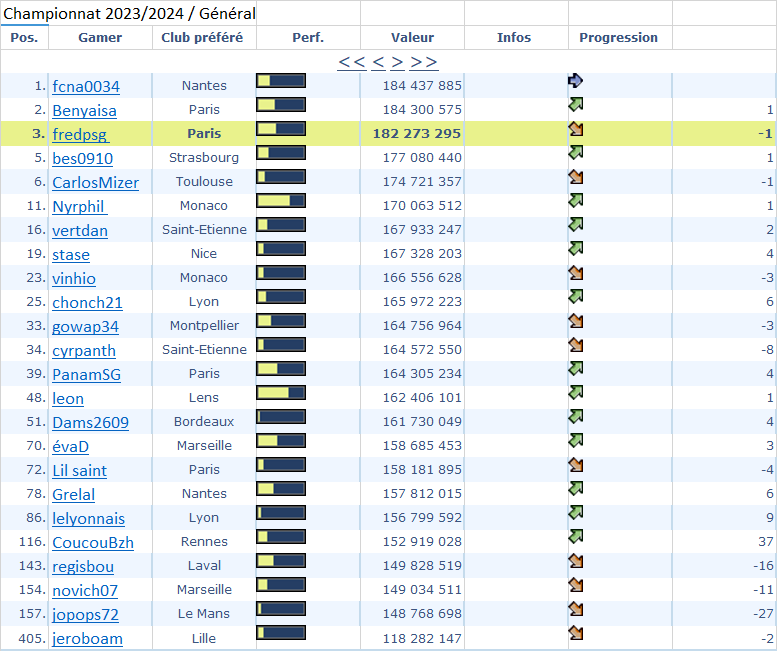
Task: Open gamer profile CarlosMizer
Action: pos(96,182)
